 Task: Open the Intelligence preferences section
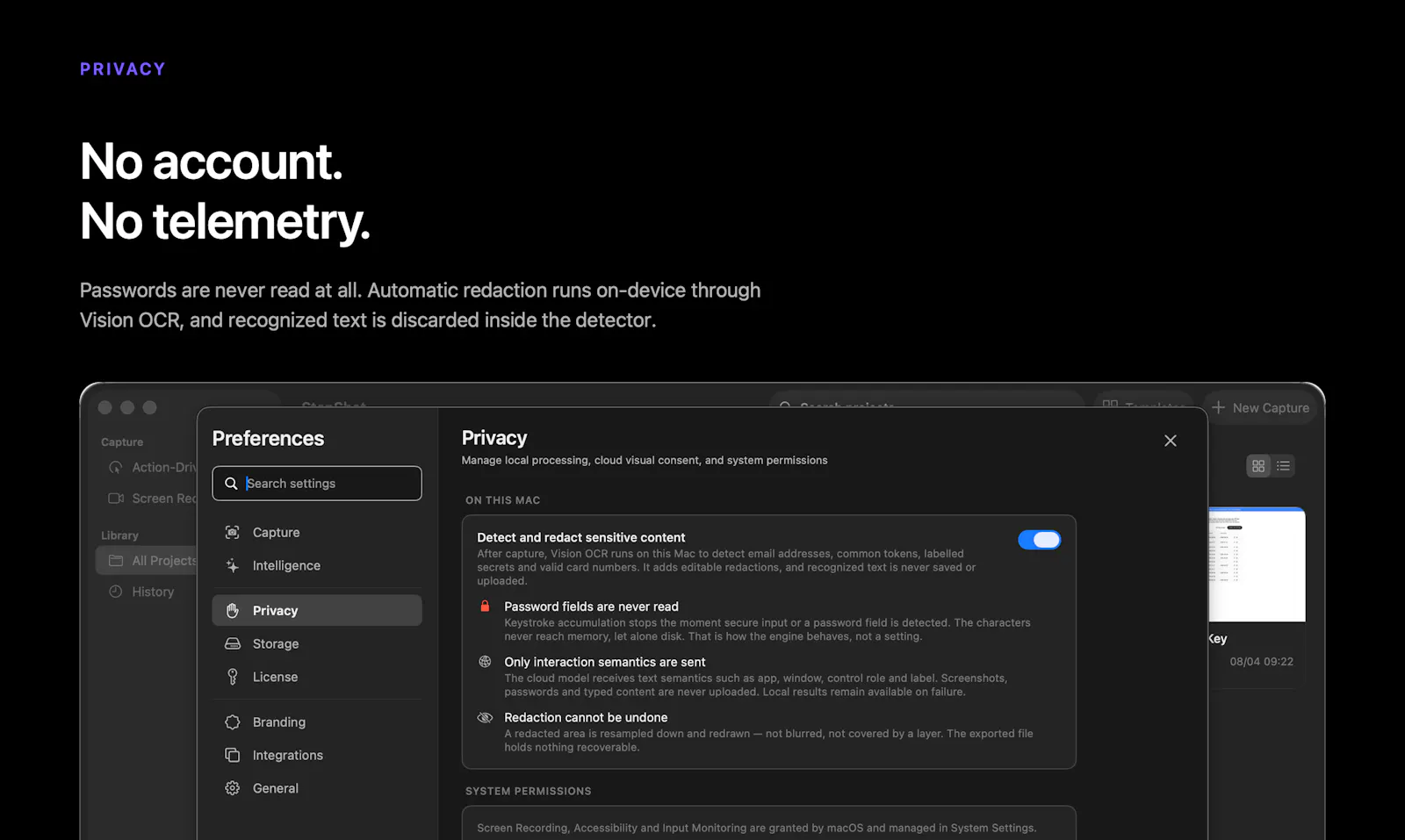[x=316, y=566]
